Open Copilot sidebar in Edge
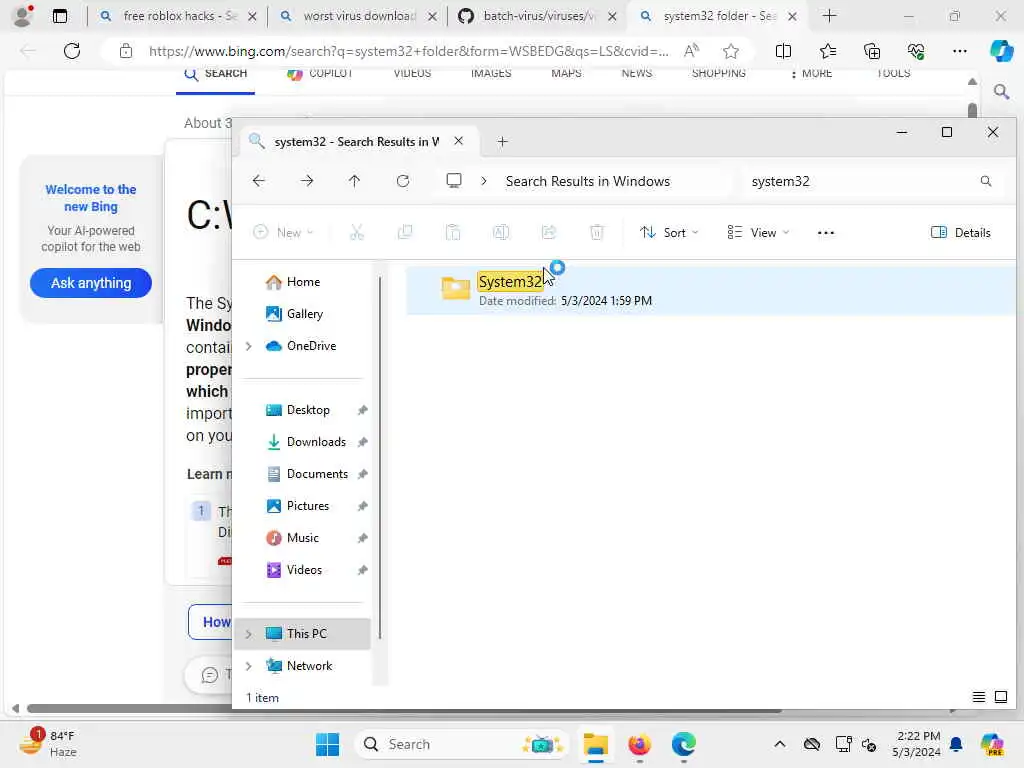 coord(1001,50)
